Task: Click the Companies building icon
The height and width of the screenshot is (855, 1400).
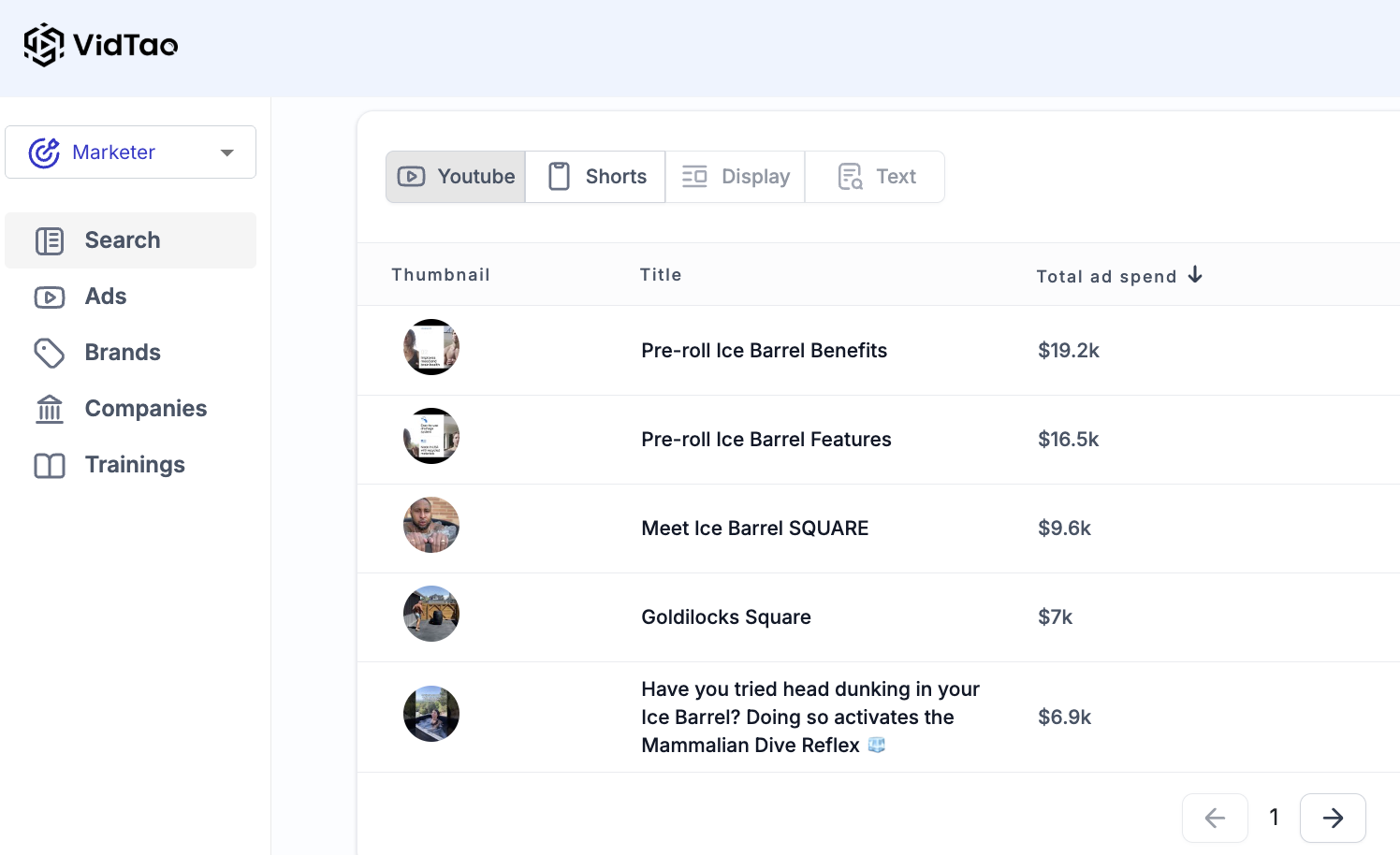Action: 50,409
